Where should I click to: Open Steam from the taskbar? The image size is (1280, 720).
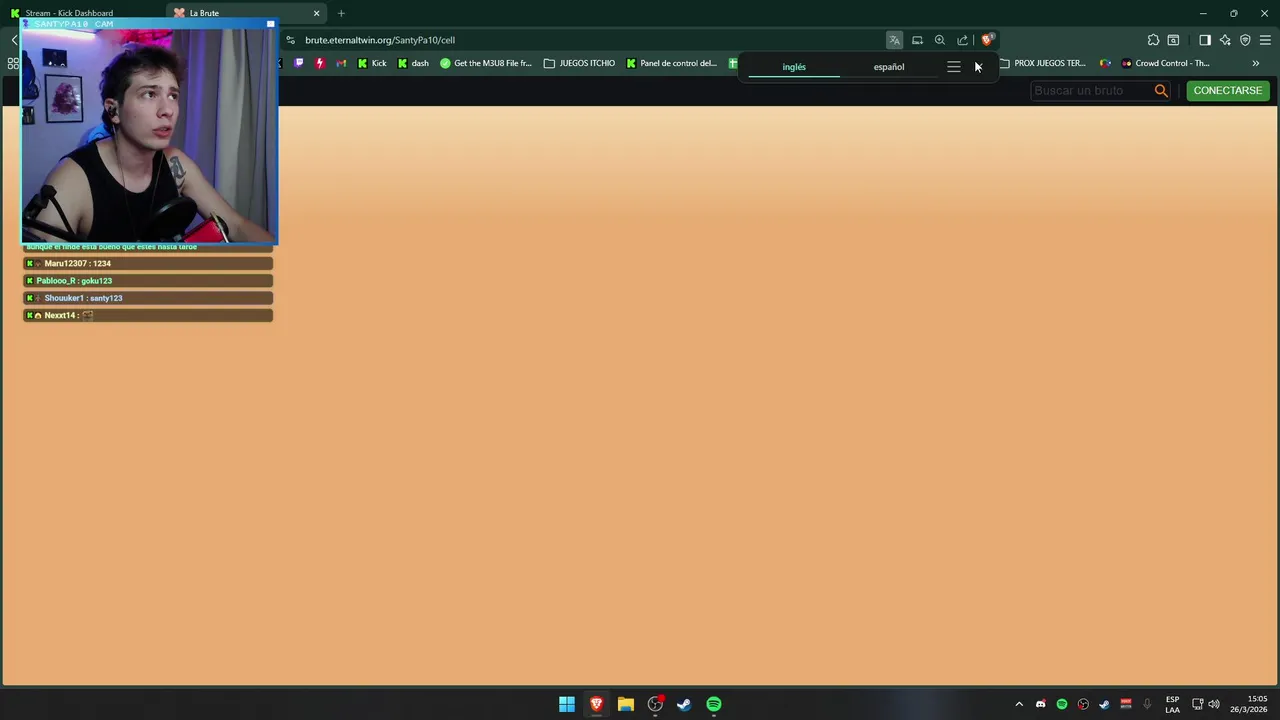pyautogui.click(x=684, y=704)
